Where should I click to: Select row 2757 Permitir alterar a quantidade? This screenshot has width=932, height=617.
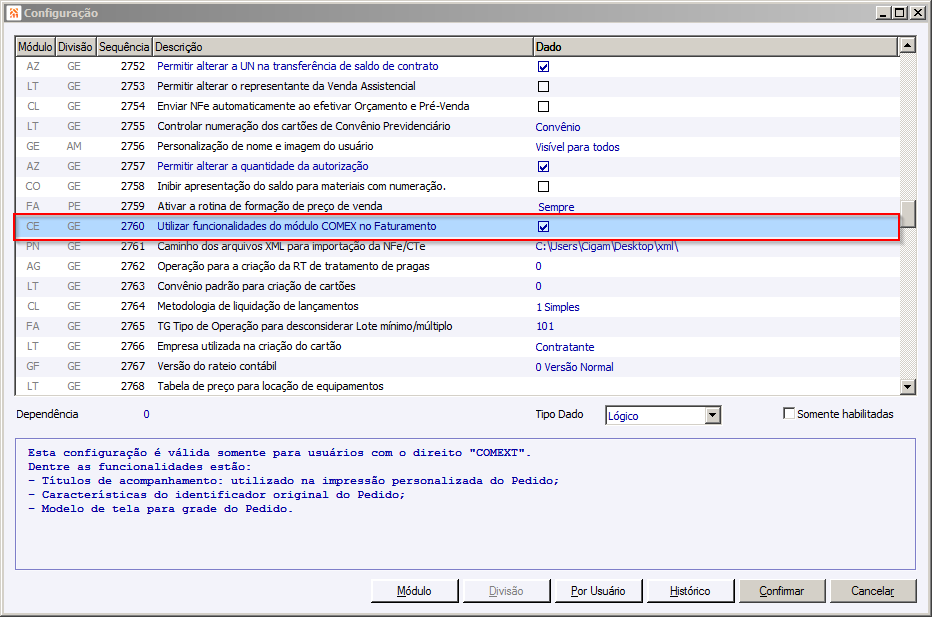[x=457, y=166]
